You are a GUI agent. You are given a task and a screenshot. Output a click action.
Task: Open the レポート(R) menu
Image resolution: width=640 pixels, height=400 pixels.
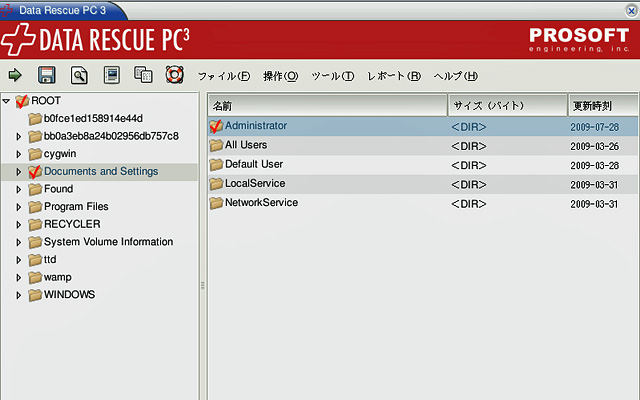(394, 76)
